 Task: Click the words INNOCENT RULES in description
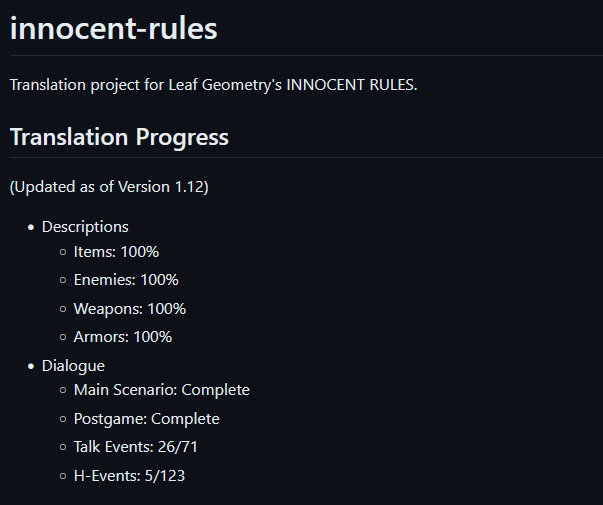(351, 85)
